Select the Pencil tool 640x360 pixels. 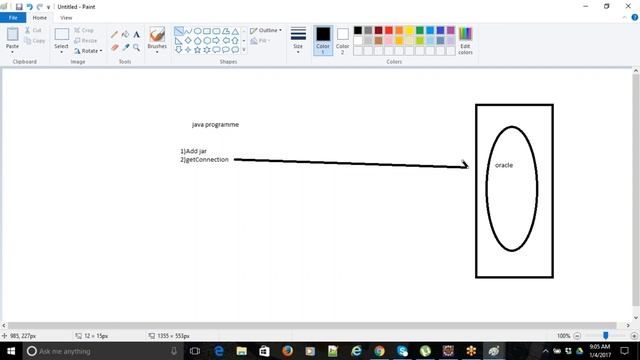[114, 35]
